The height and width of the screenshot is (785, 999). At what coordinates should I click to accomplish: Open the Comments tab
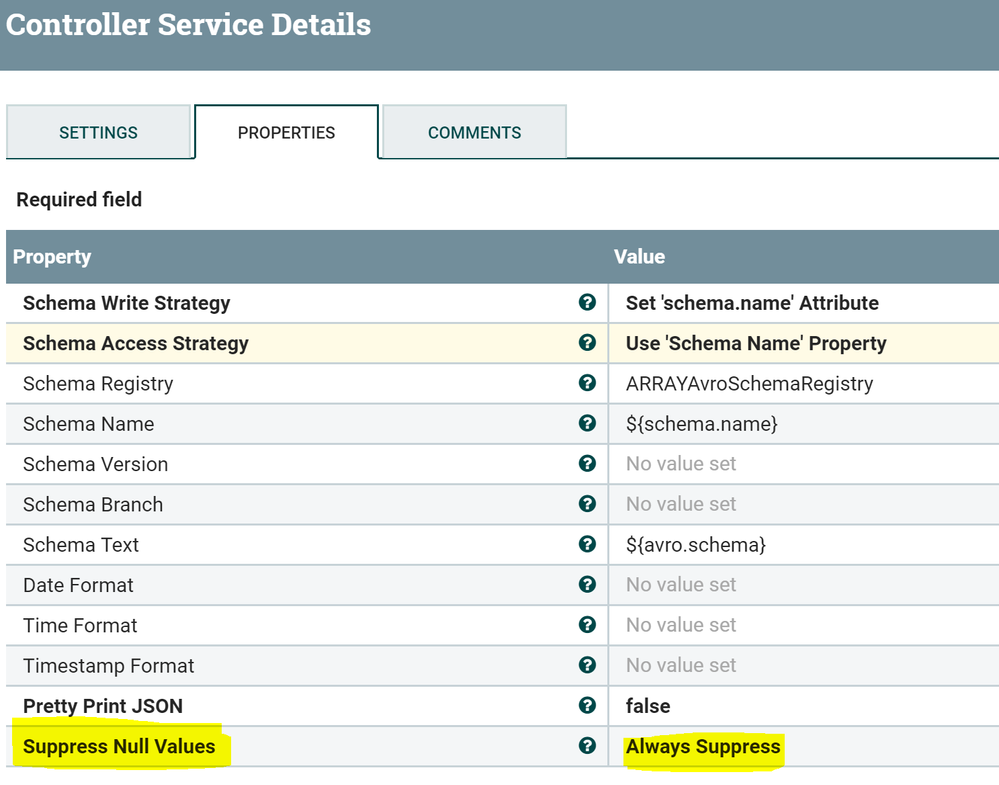[474, 132]
